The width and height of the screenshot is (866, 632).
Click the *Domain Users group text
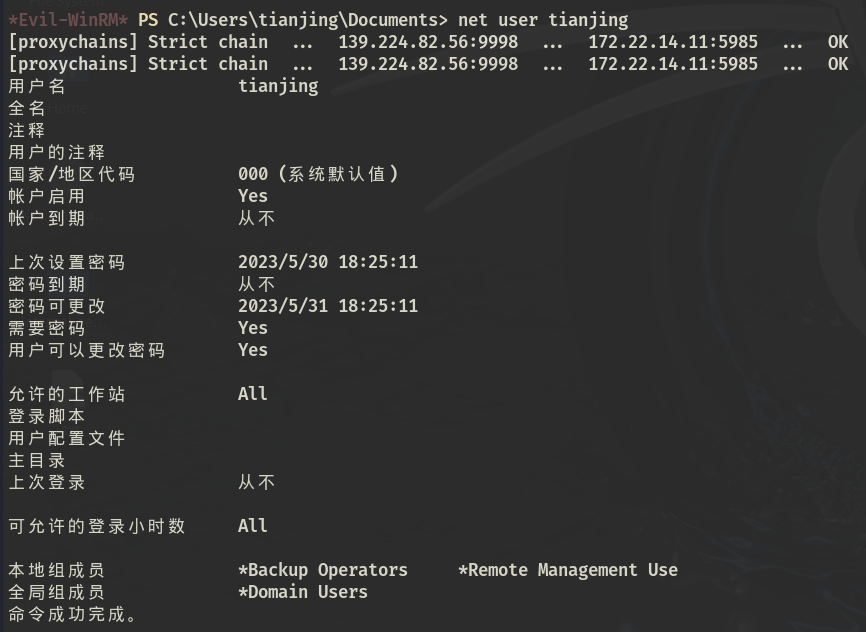[303, 592]
